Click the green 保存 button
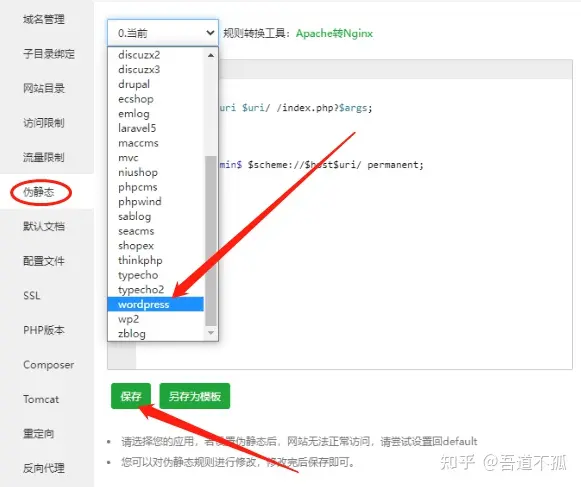Screen dimensions: 581x487 coord(131,396)
